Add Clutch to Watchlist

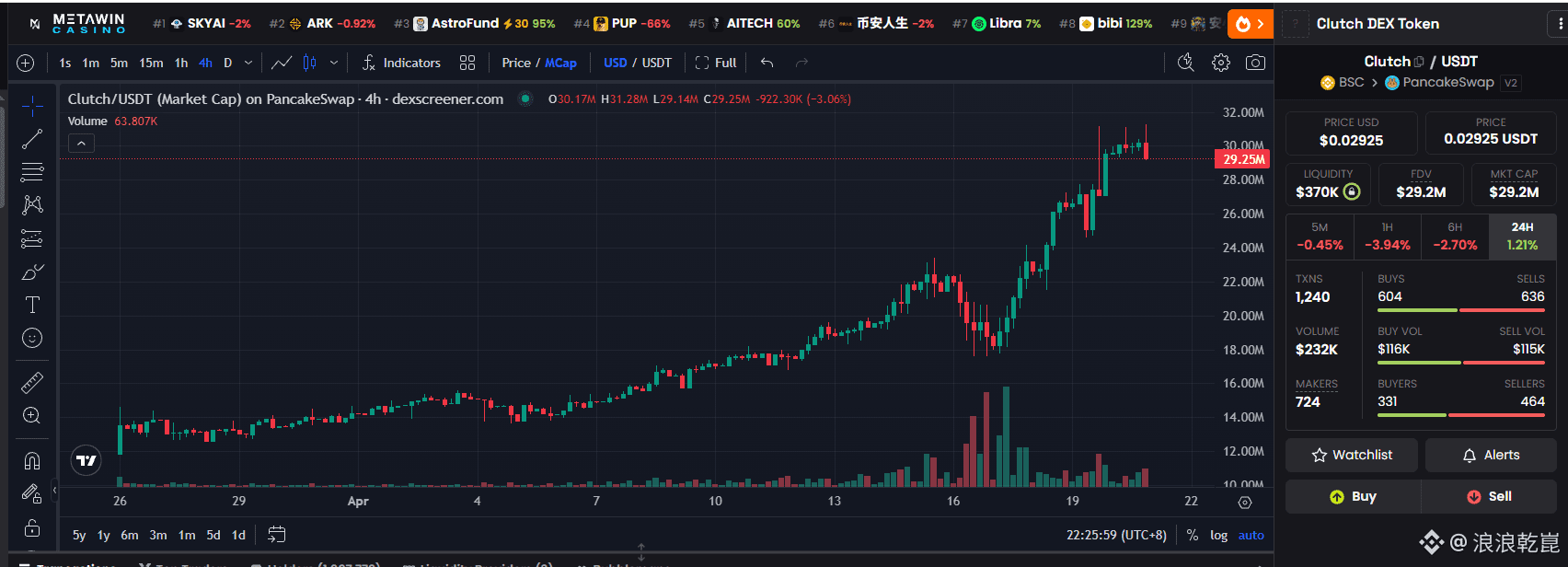tap(1351, 455)
